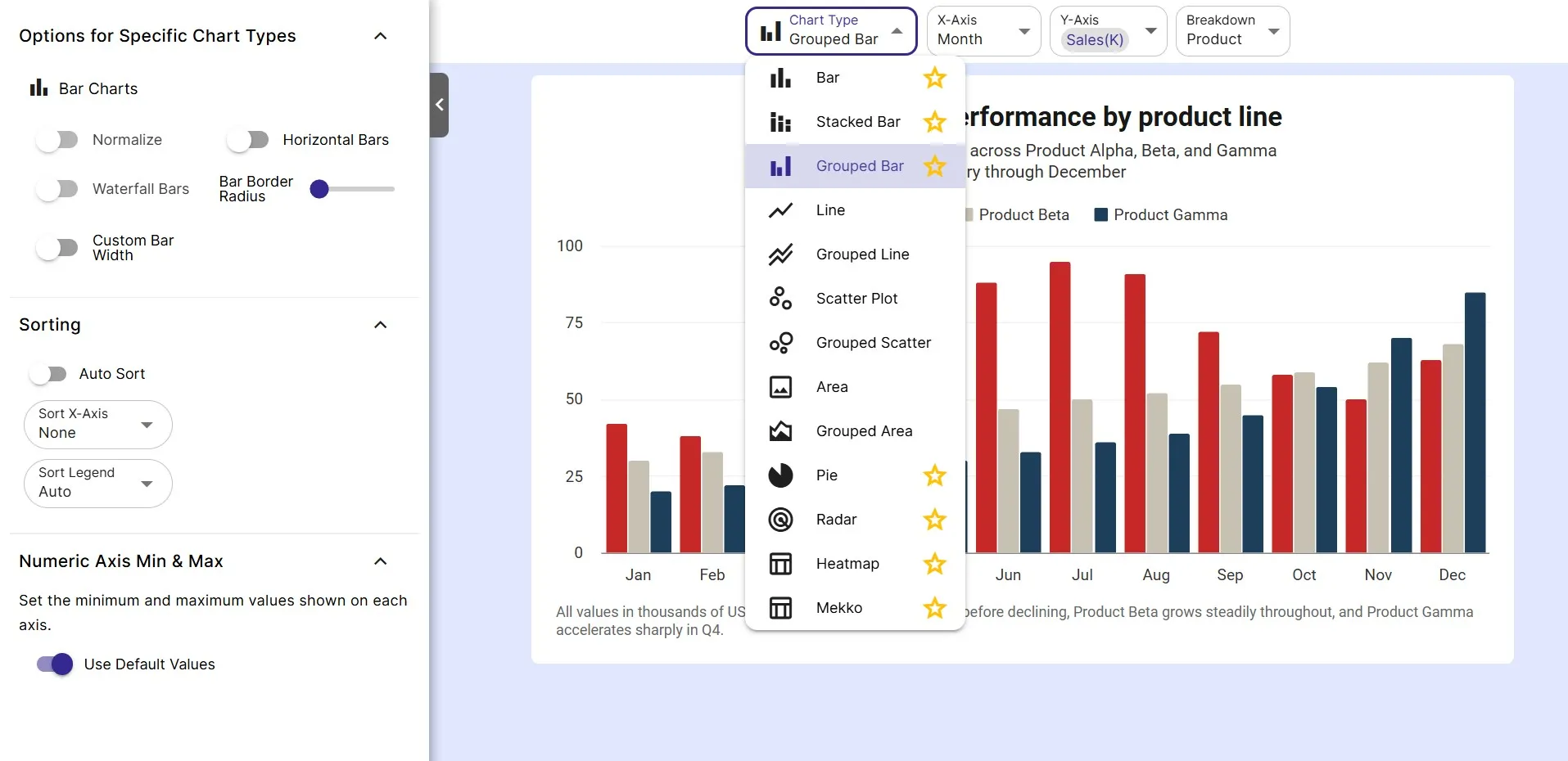Open the Sort X-Axis dropdown
Image resolution: width=1568 pixels, height=761 pixels.
pyautogui.click(x=98, y=424)
